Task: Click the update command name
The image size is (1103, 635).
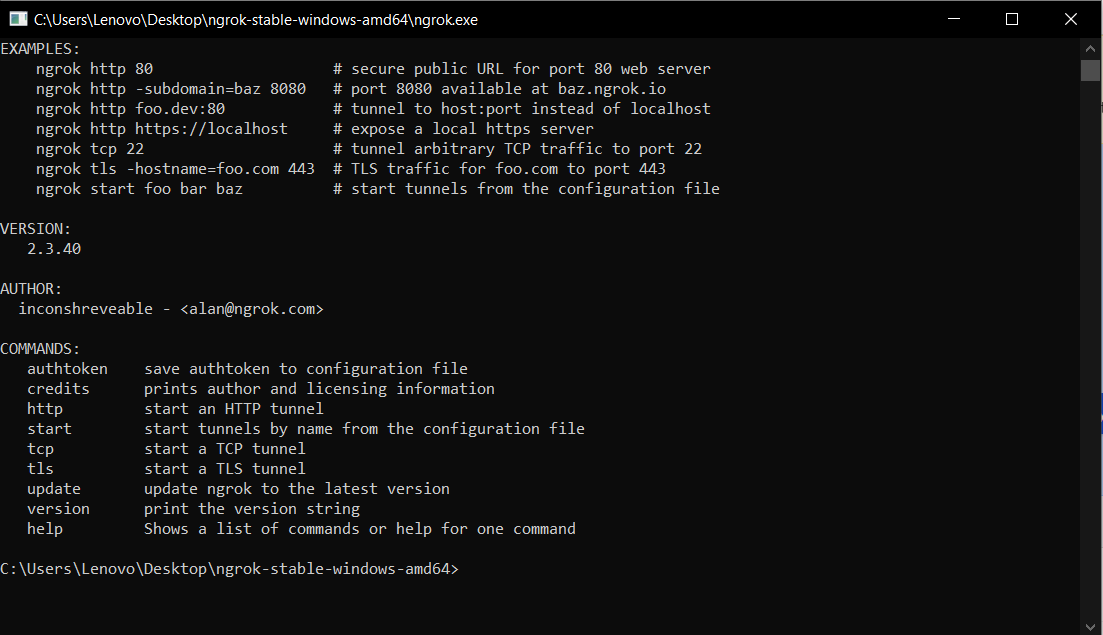Action: coord(54,489)
